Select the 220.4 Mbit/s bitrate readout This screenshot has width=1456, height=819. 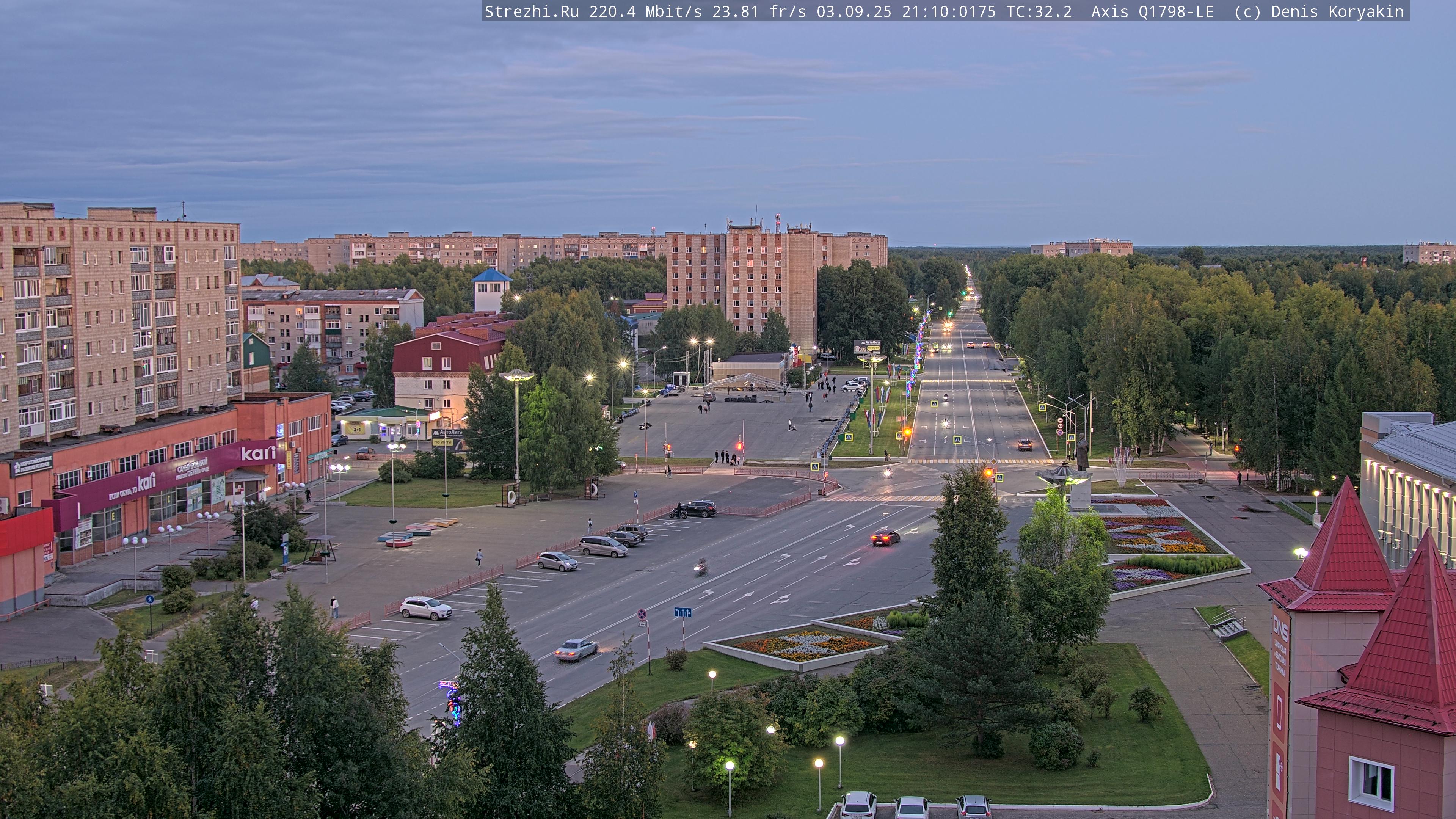click(645, 12)
